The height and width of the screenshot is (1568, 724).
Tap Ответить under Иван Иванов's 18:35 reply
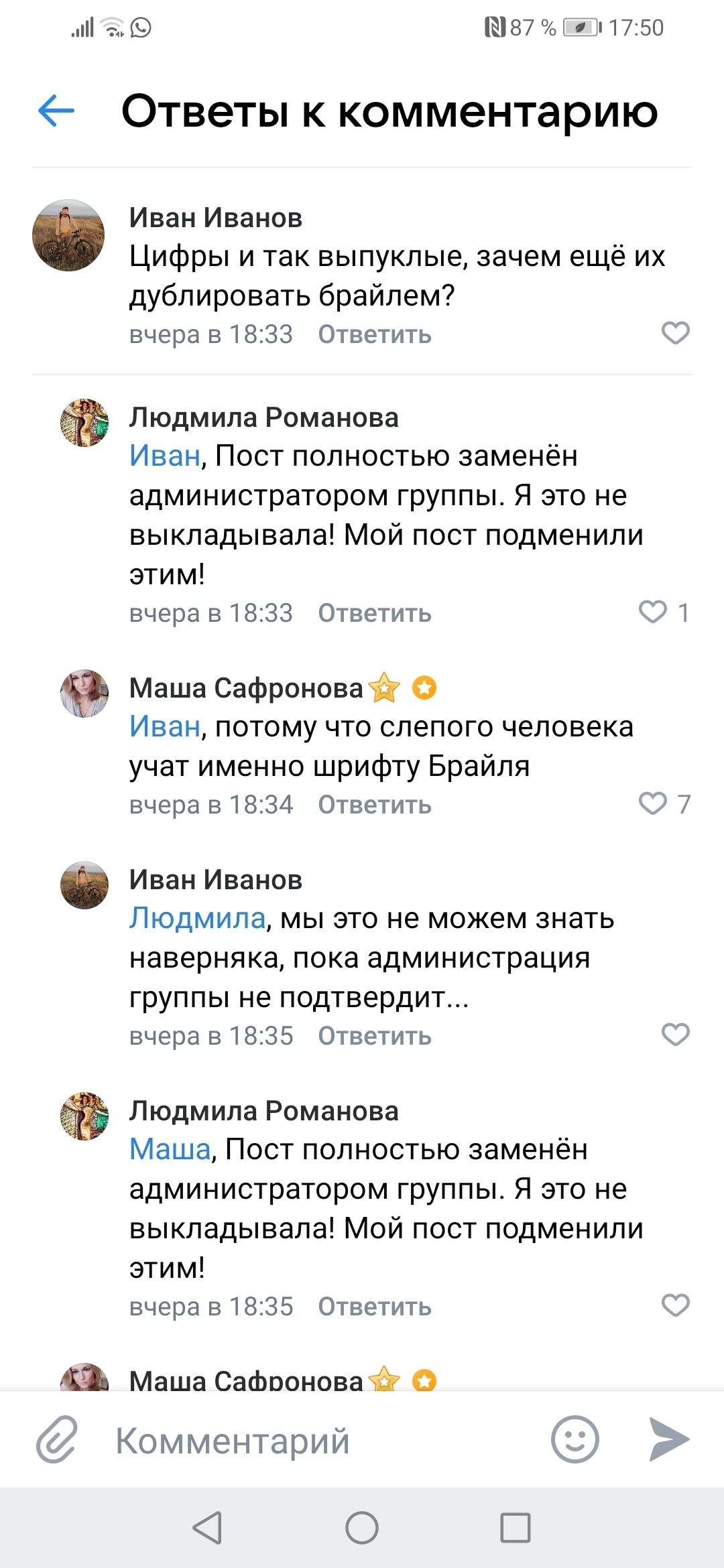pyautogui.click(x=375, y=1036)
